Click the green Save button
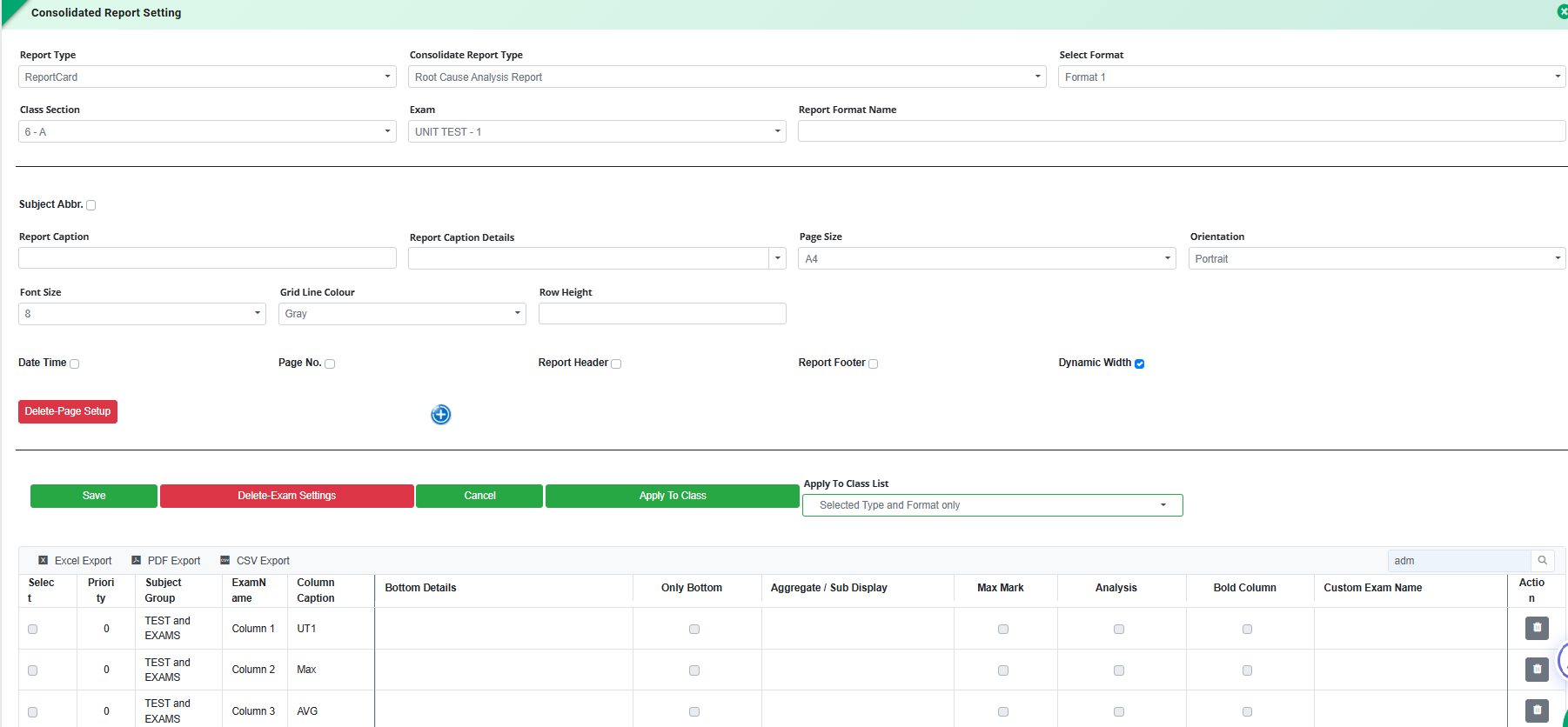Screen dimensions: 1568x727 pos(94,496)
